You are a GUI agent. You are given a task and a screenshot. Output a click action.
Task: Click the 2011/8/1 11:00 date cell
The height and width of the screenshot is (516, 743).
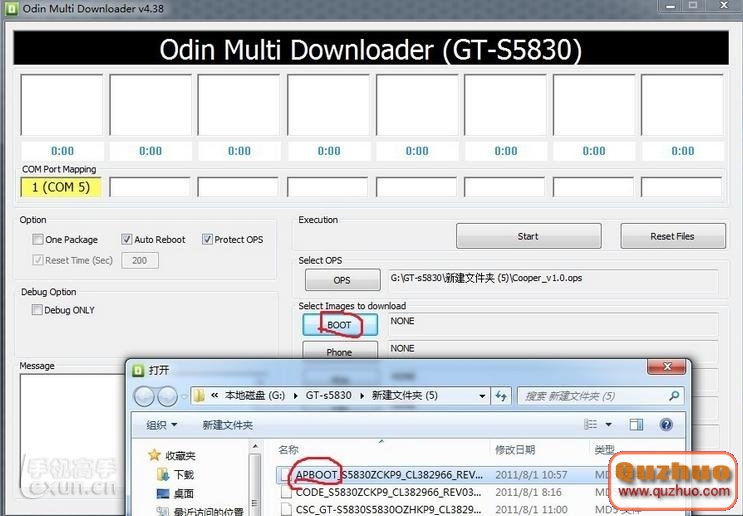tap(531, 509)
